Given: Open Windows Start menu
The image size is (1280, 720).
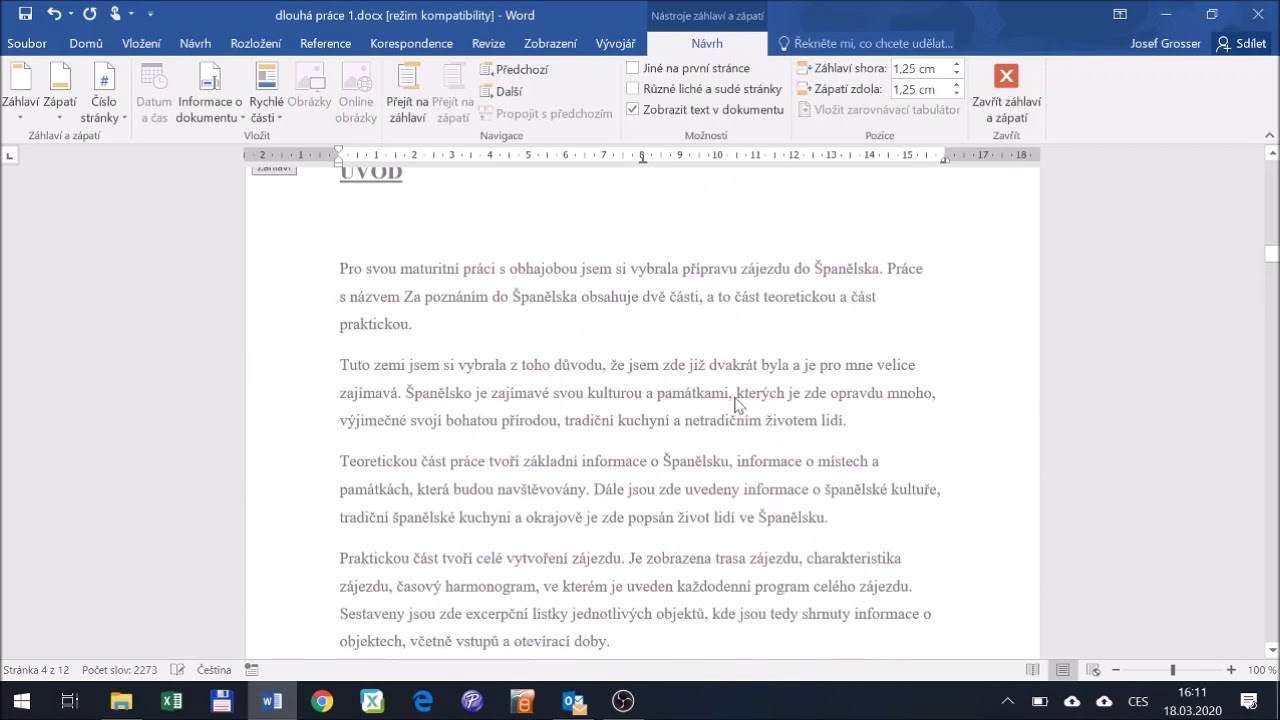Looking at the screenshot, I should (x=21, y=701).
